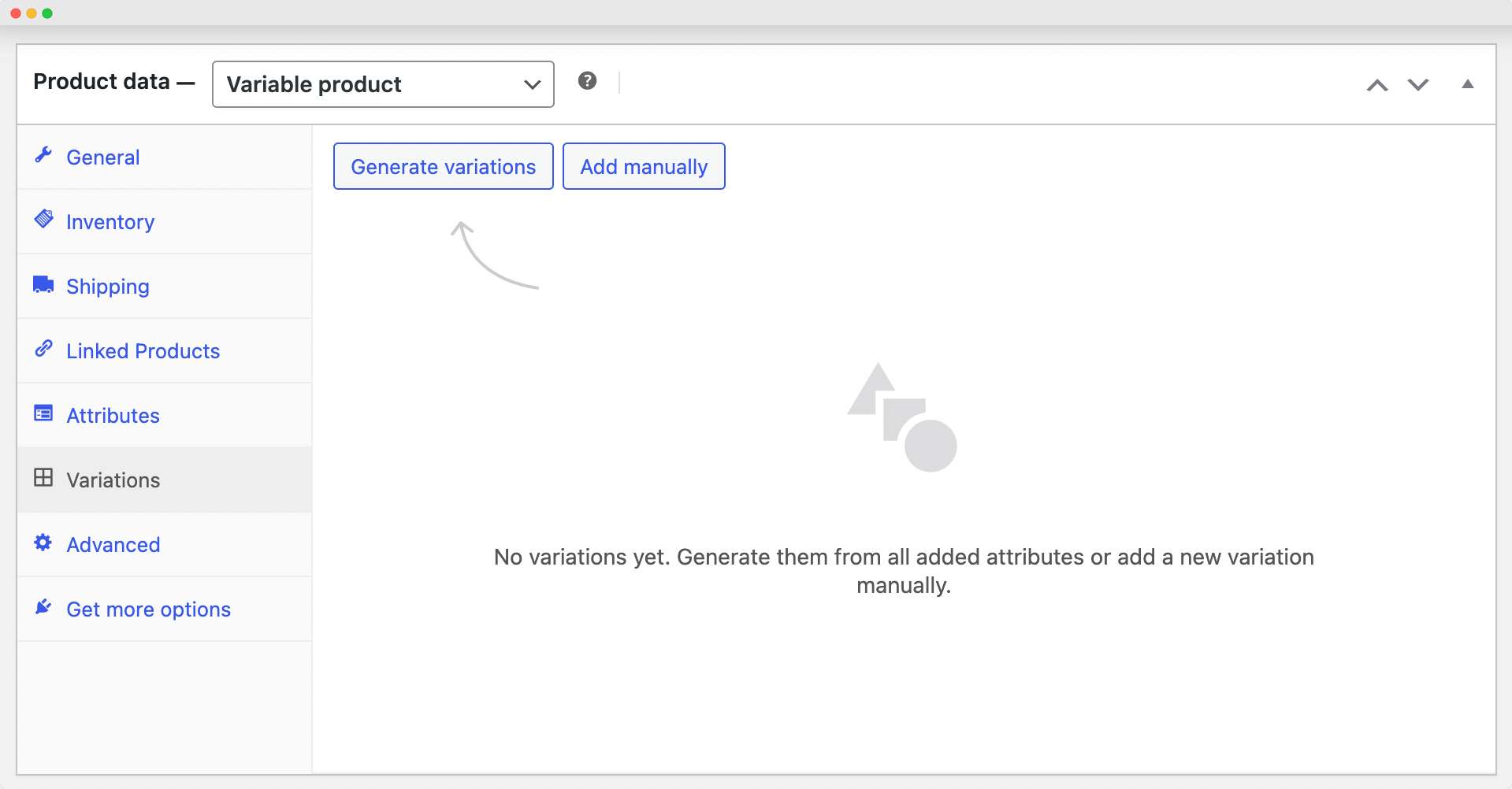Open the product type help tooltip icon

pyautogui.click(x=587, y=81)
